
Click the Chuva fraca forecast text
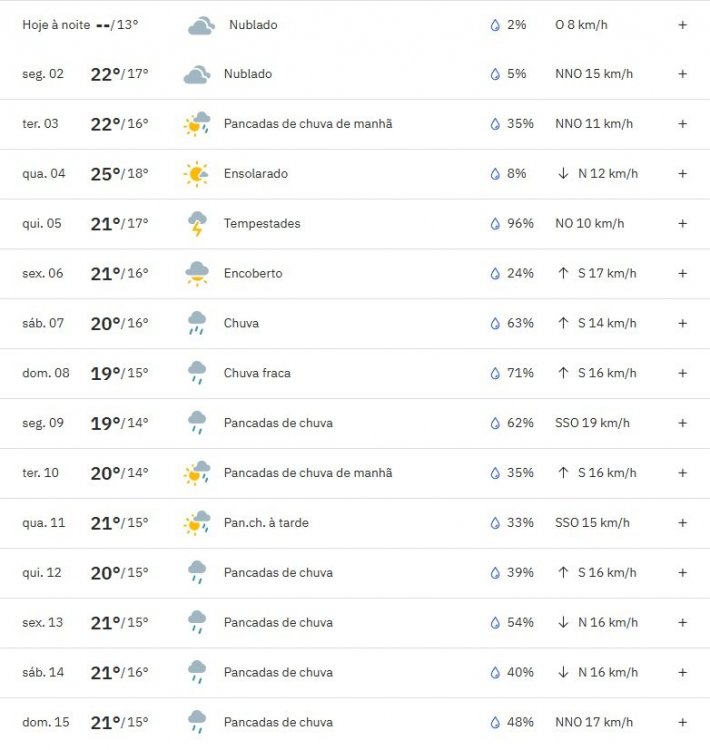pos(257,373)
